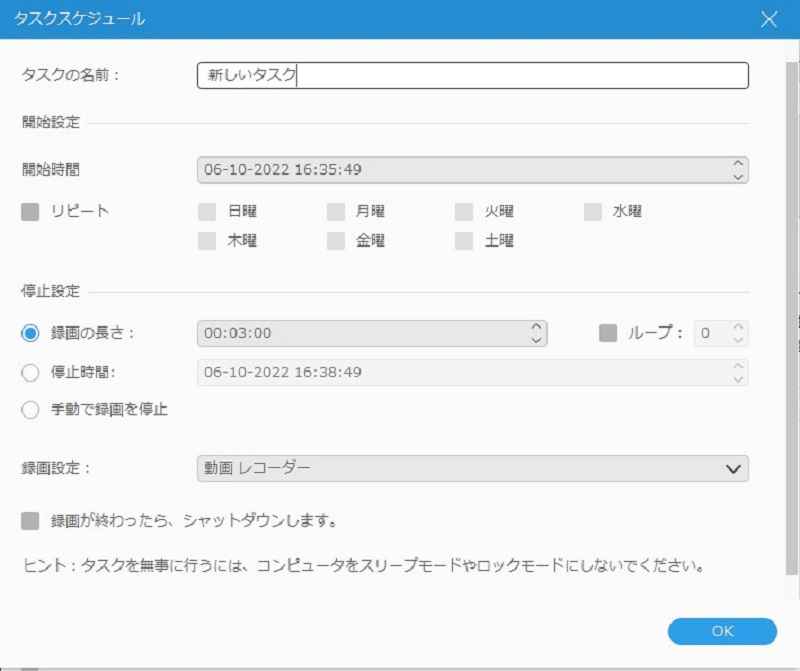Enable the ループ checkbox

point(607,333)
